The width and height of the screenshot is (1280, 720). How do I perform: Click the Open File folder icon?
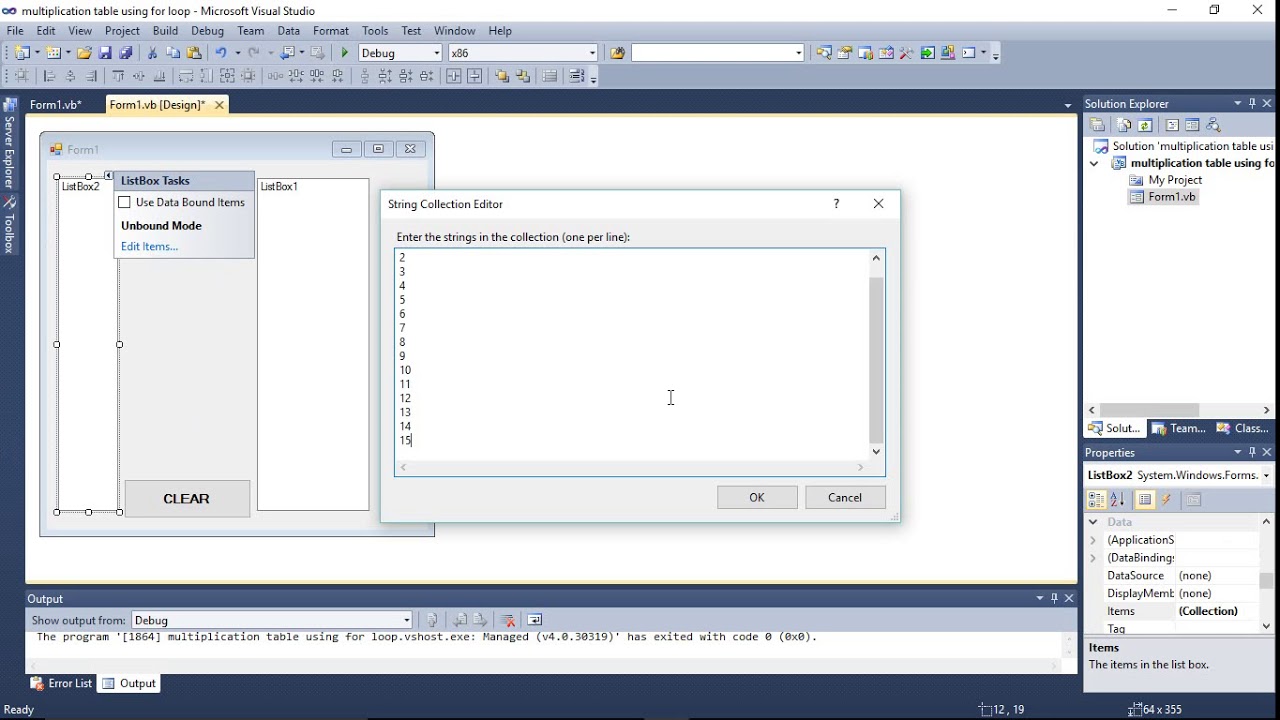coord(84,53)
